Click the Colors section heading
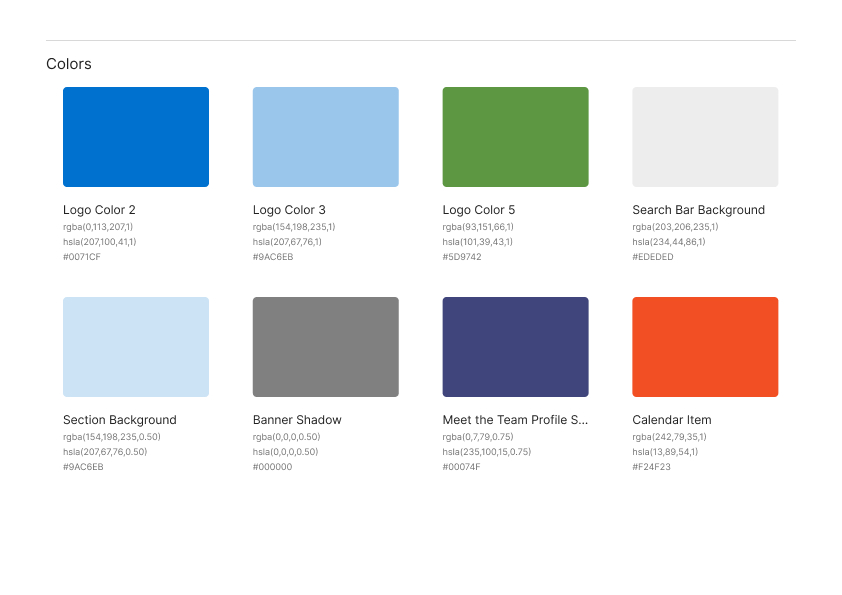This screenshot has height=595, width=842. (69, 64)
